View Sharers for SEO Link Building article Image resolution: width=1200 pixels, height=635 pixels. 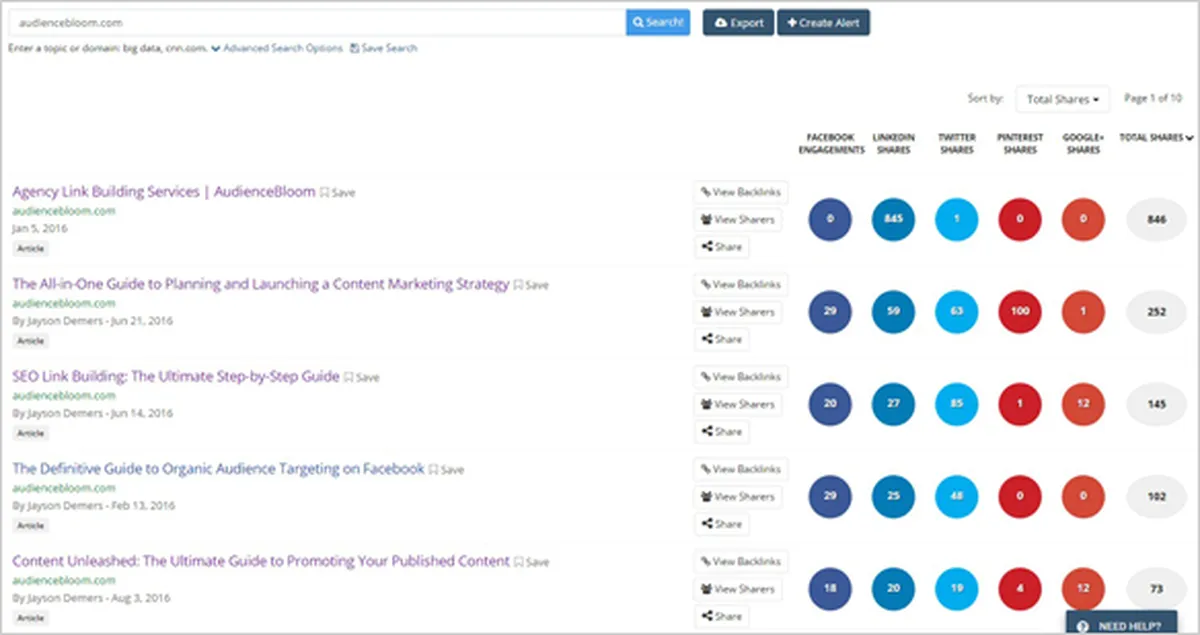click(738, 404)
